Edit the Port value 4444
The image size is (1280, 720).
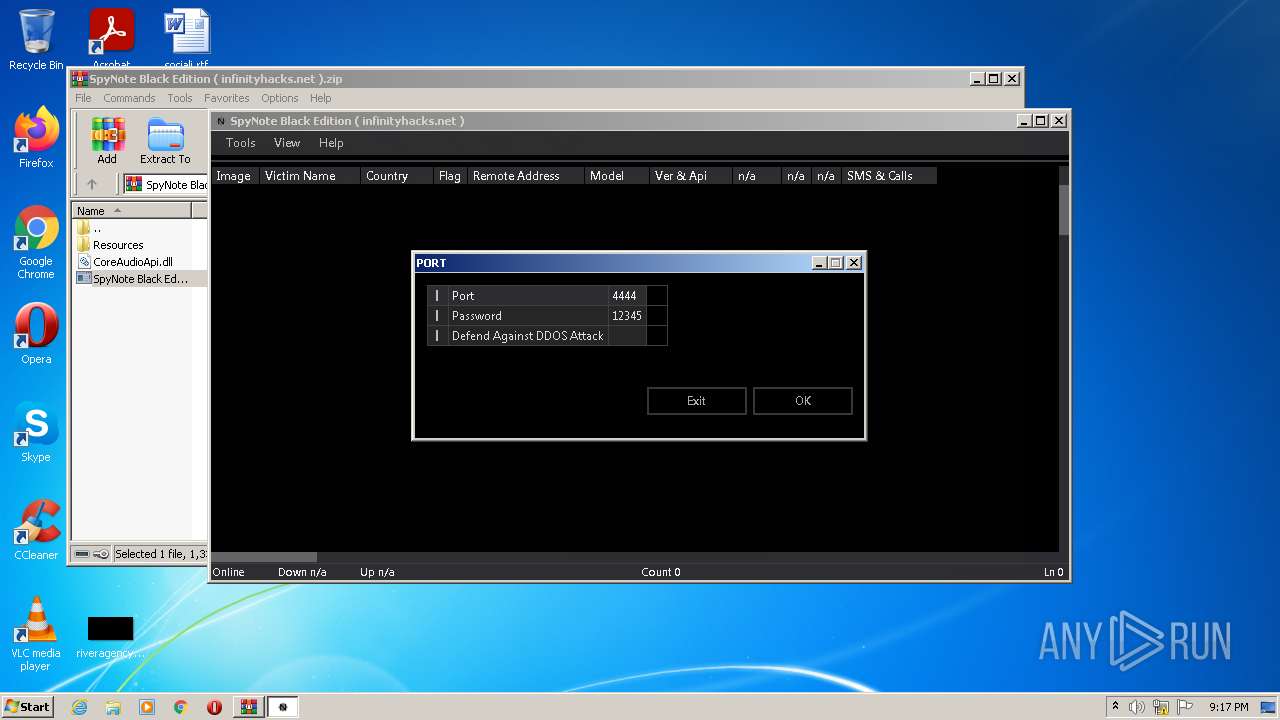(627, 296)
